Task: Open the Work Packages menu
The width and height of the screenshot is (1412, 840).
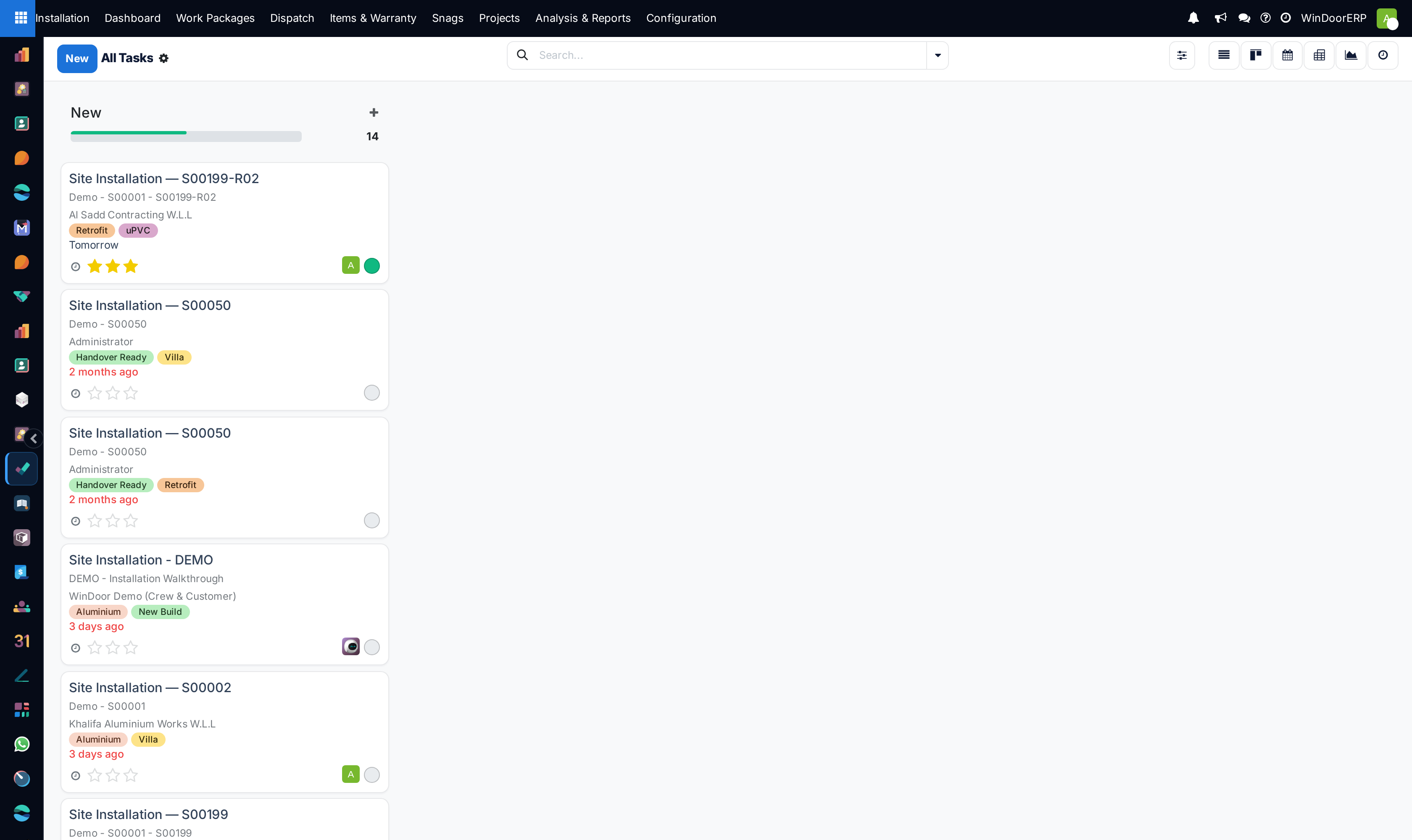Action: [x=215, y=18]
